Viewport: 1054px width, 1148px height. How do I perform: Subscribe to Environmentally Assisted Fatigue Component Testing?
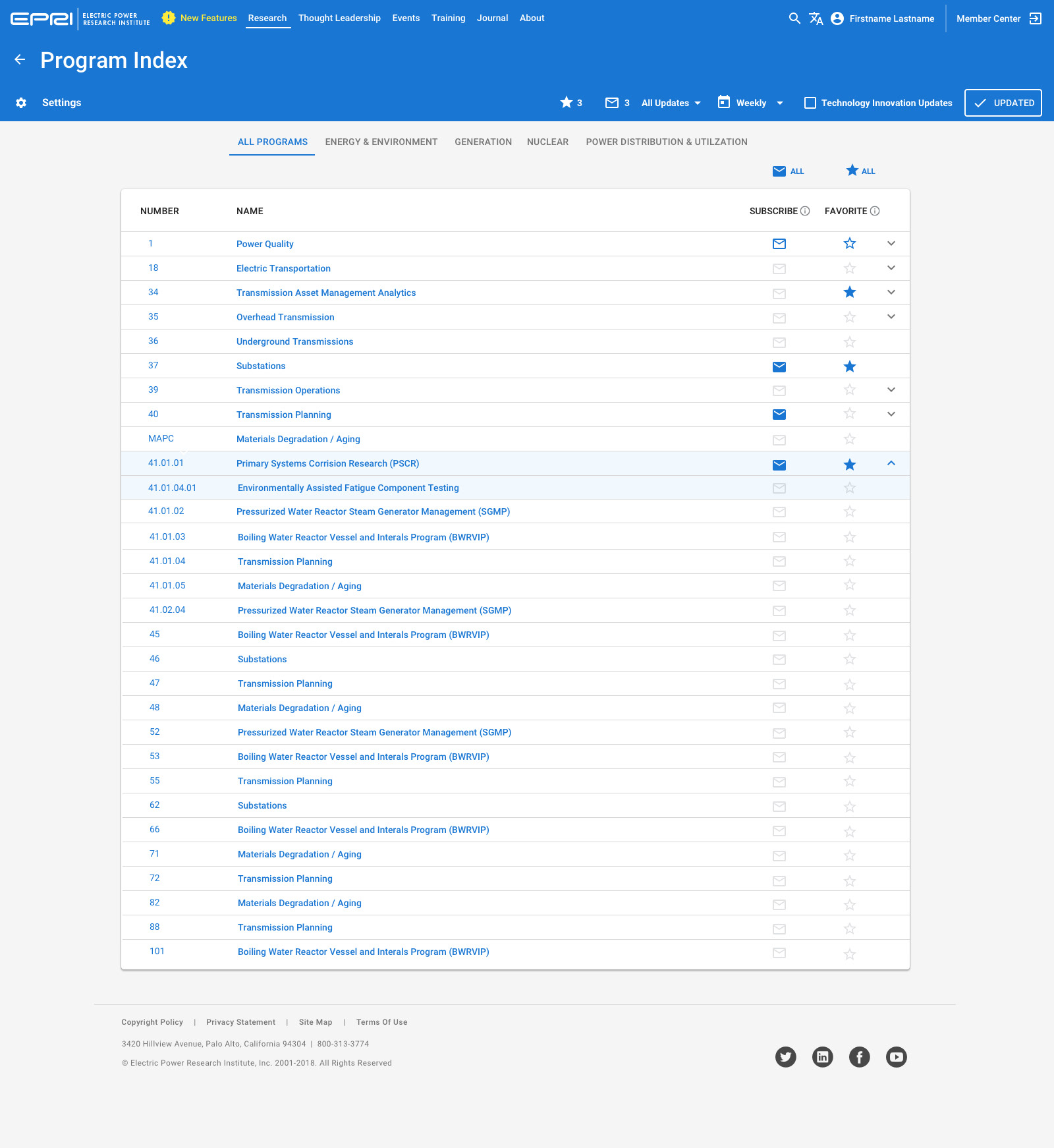click(779, 488)
